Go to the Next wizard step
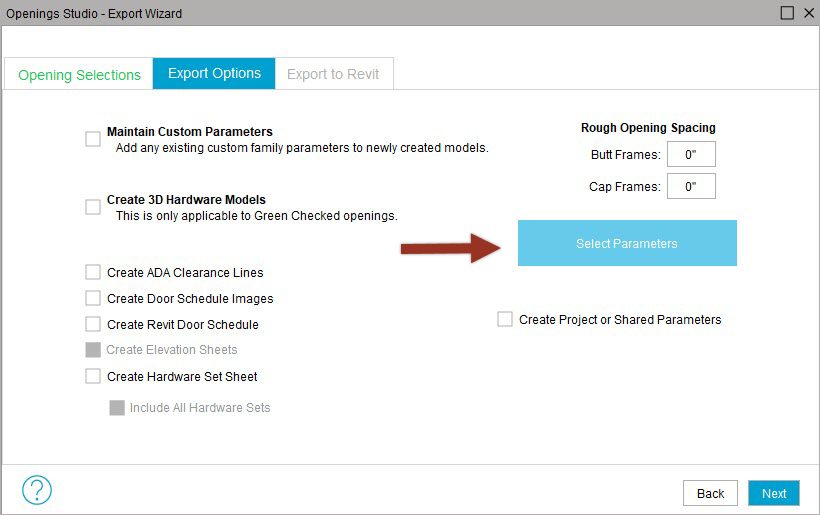Screen dimensions: 820x515 (x=773, y=493)
